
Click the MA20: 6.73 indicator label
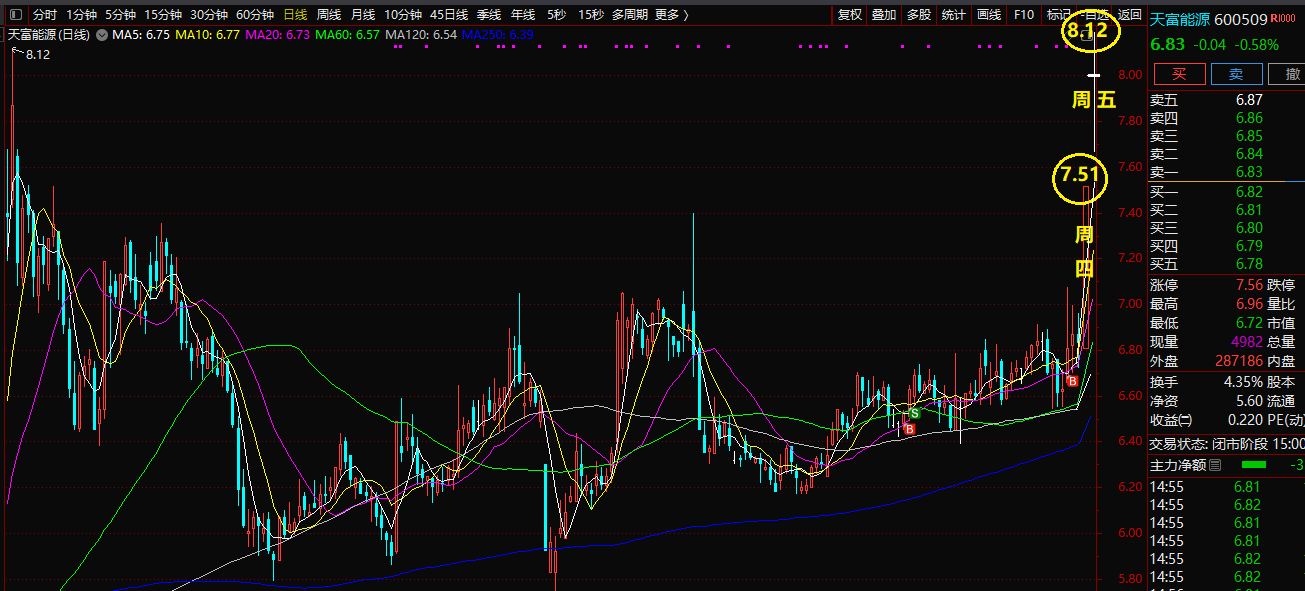[277, 34]
